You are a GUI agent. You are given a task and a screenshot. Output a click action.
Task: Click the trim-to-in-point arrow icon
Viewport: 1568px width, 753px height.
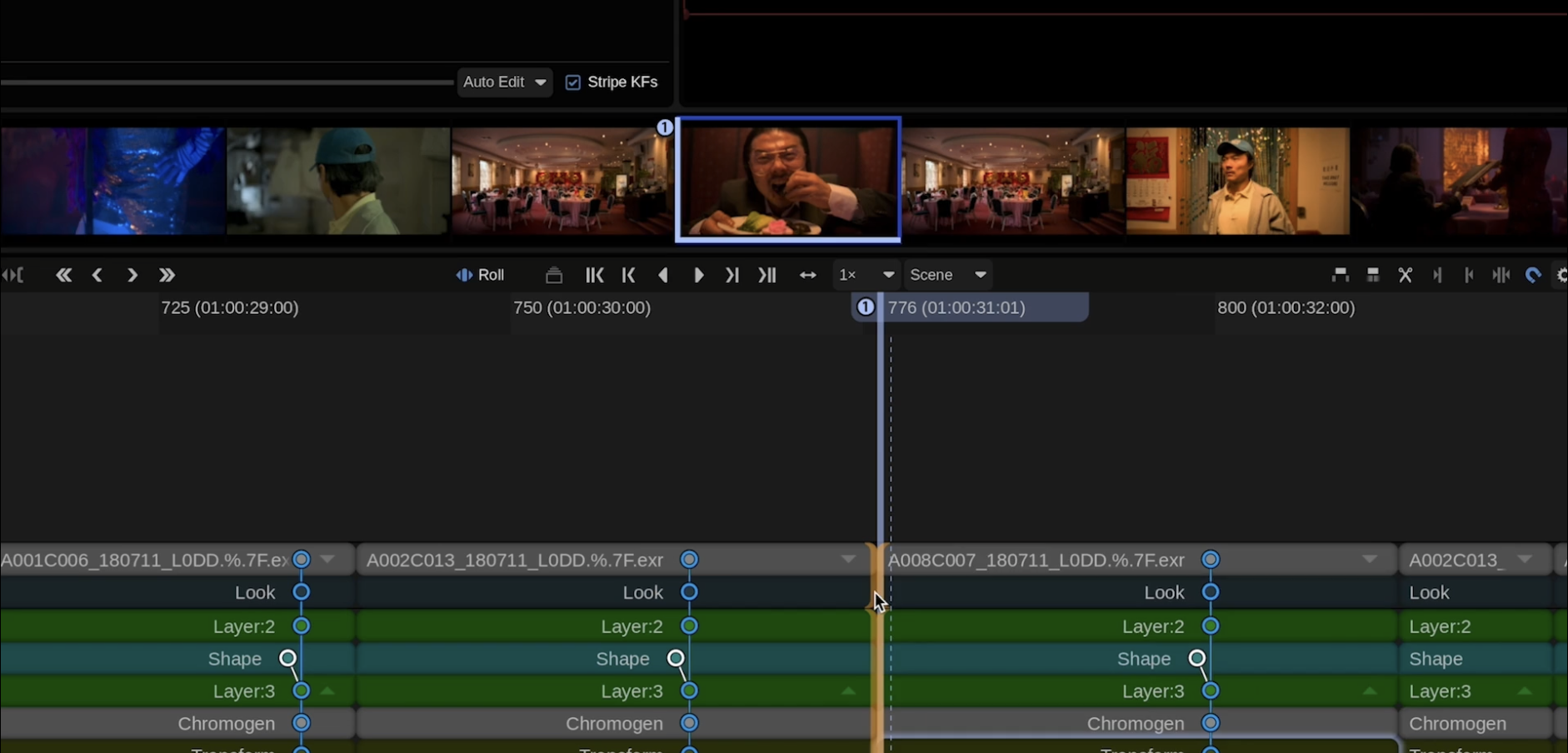coord(1469,275)
